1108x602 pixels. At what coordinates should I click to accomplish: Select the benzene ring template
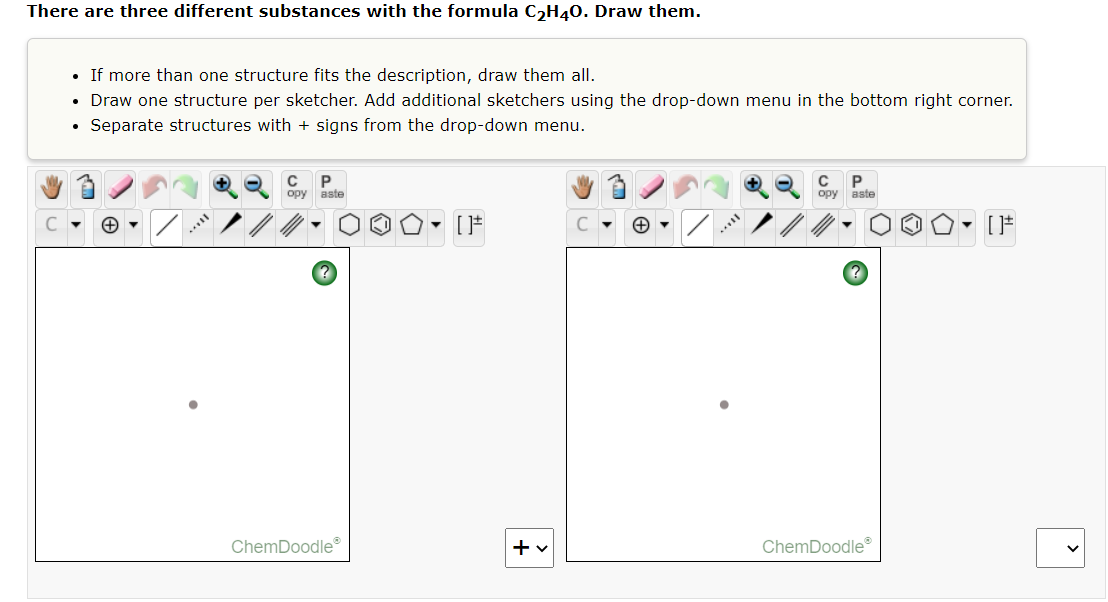point(381,226)
